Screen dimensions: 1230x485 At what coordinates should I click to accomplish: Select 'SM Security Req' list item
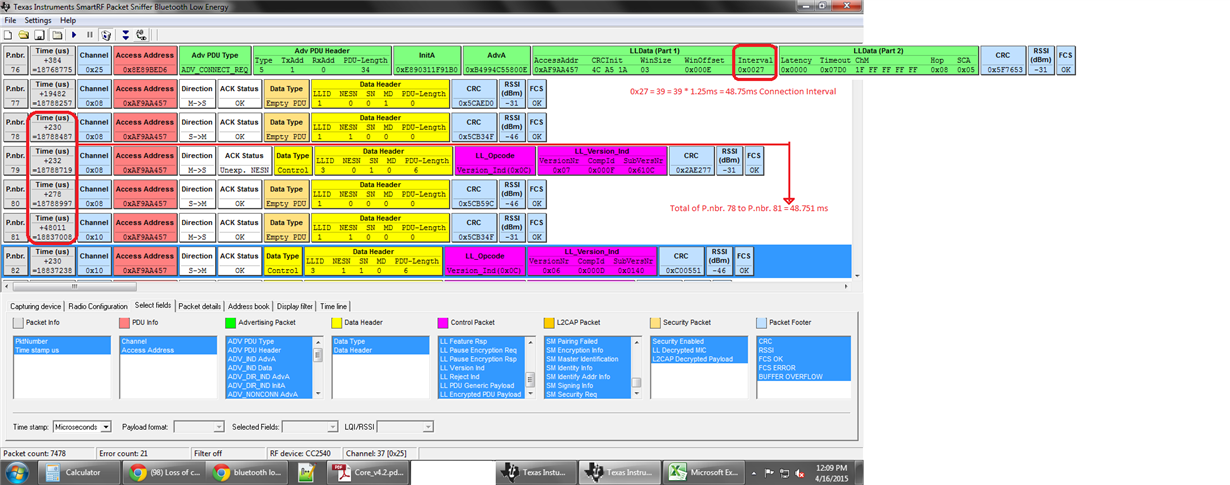point(588,394)
